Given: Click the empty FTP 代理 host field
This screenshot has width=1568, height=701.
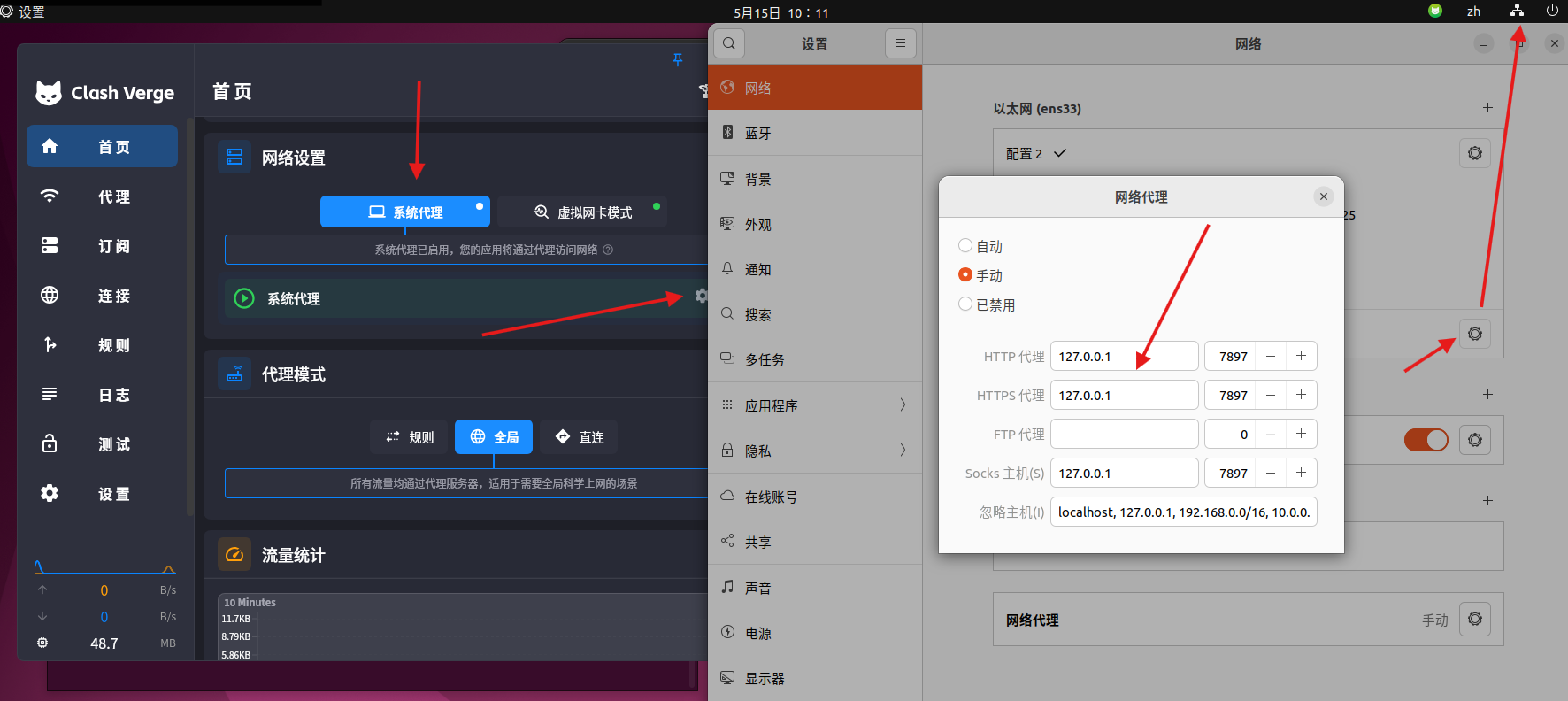Looking at the screenshot, I should [1124, 434].
